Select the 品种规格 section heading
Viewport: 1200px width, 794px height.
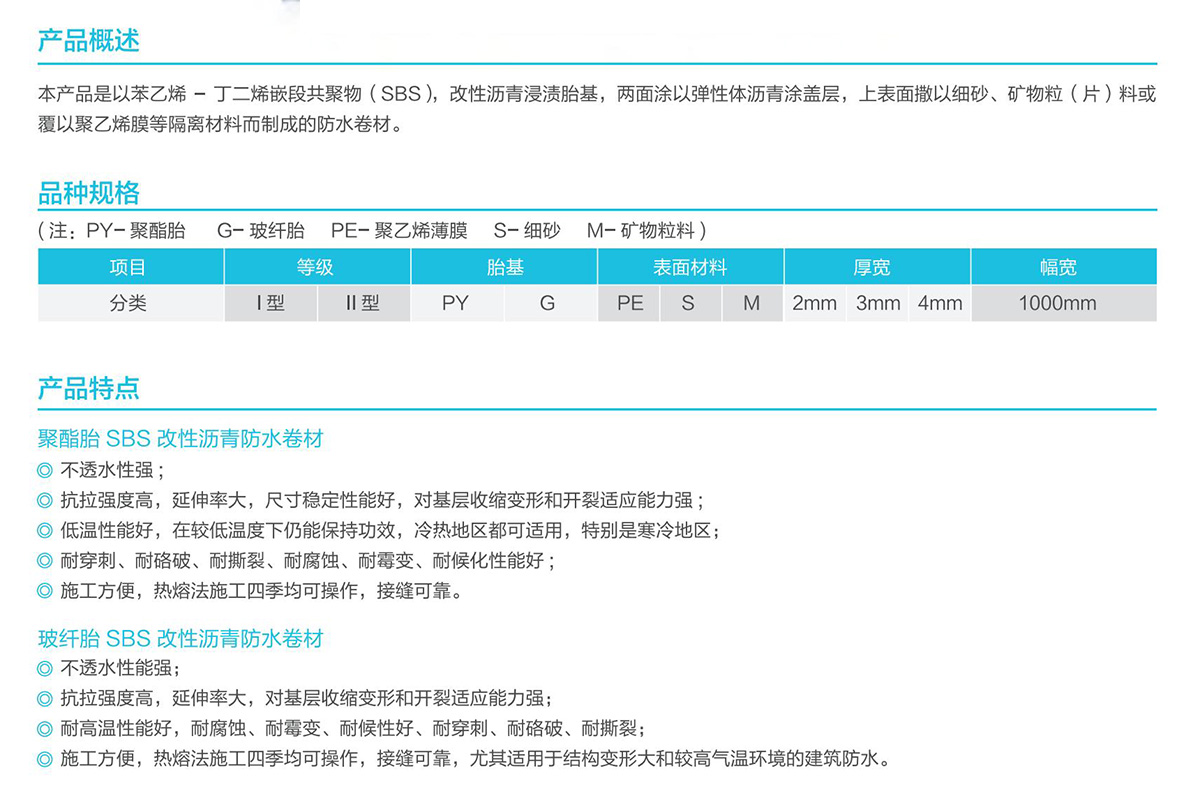tap(89, 193)
